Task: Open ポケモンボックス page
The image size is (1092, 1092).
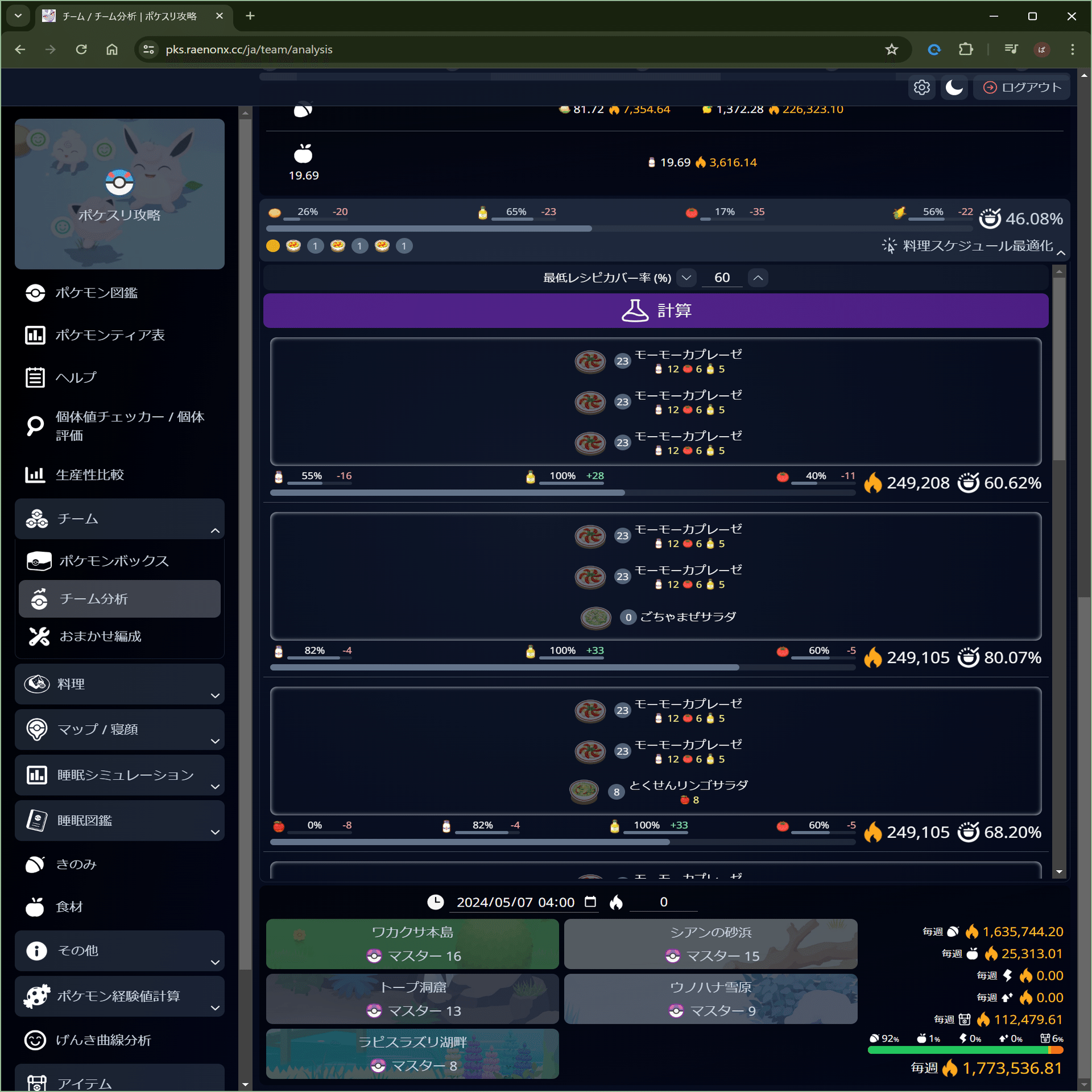Action: click(119, 561)
